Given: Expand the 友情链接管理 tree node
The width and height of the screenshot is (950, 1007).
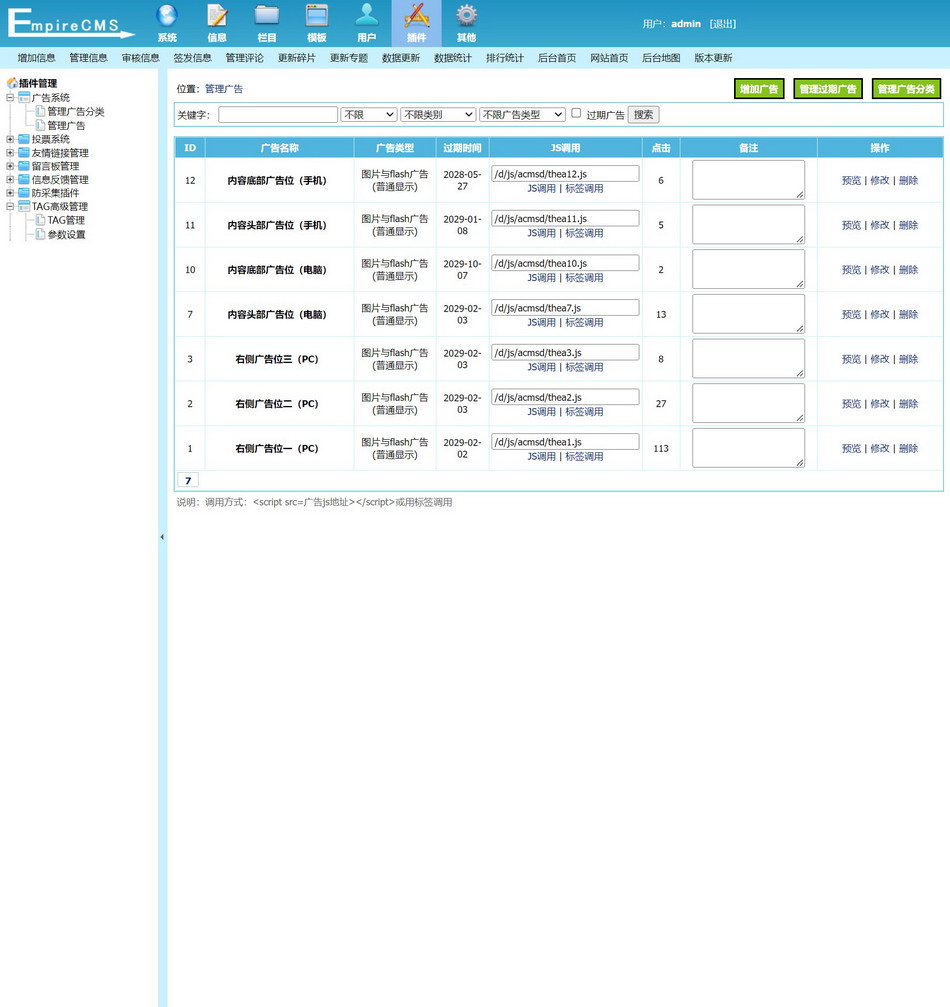Looking at the screenshot, I should click(x=10, y=153).
